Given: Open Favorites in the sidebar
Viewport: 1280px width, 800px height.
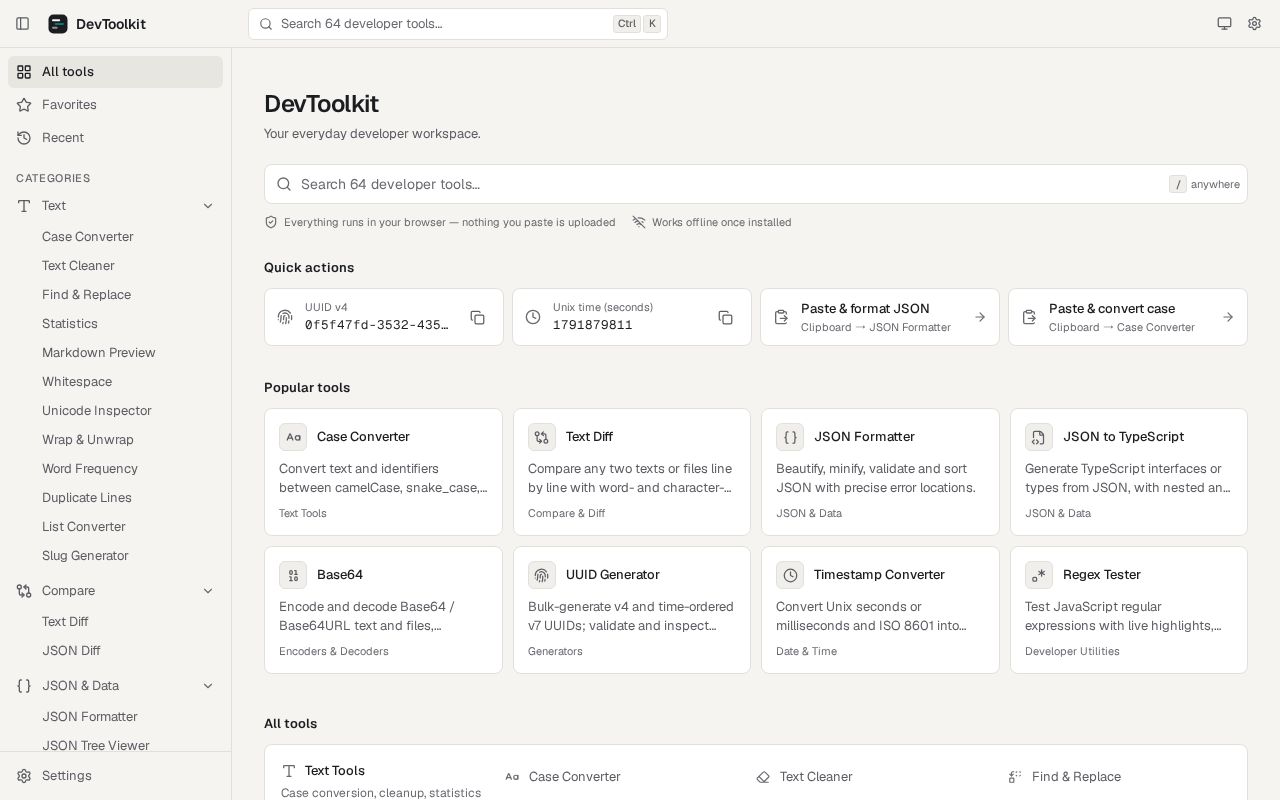Looking at the screenshot, I should pyautogui.click(x=115, y=105).
